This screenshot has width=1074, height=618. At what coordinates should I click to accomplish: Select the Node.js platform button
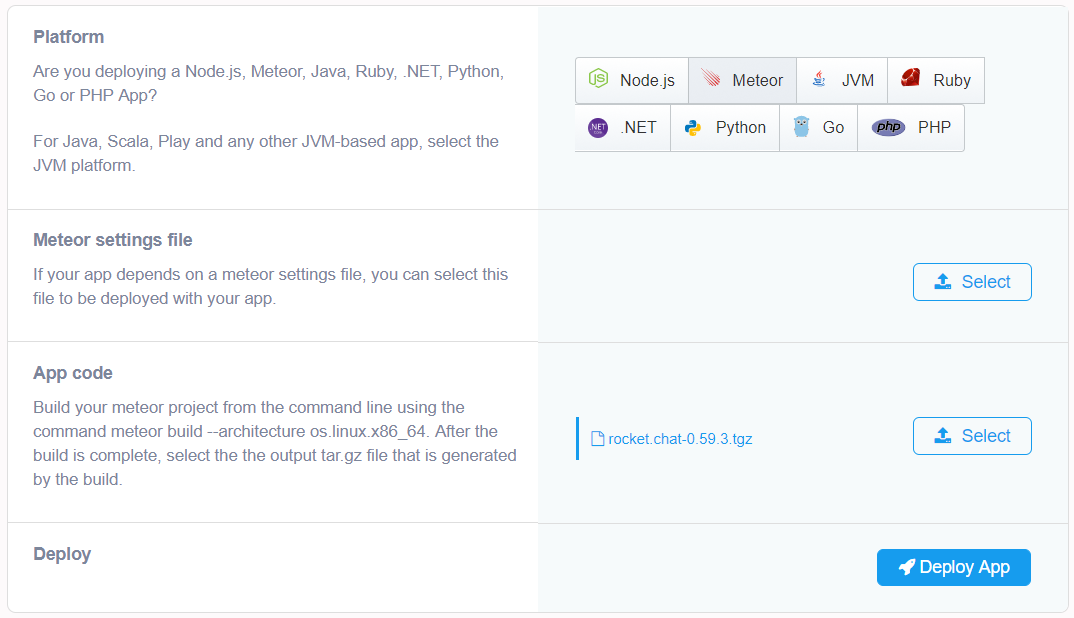tap(632, 80)
